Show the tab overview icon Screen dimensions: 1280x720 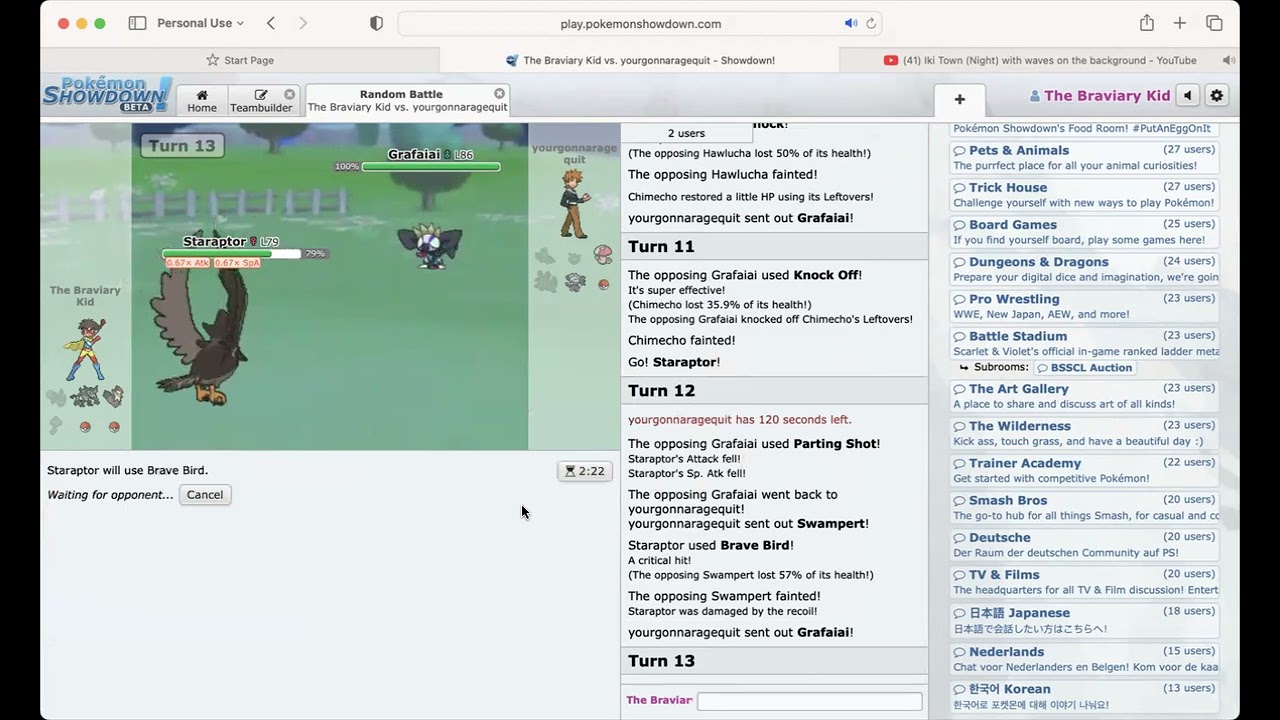tap(1214, 23)
